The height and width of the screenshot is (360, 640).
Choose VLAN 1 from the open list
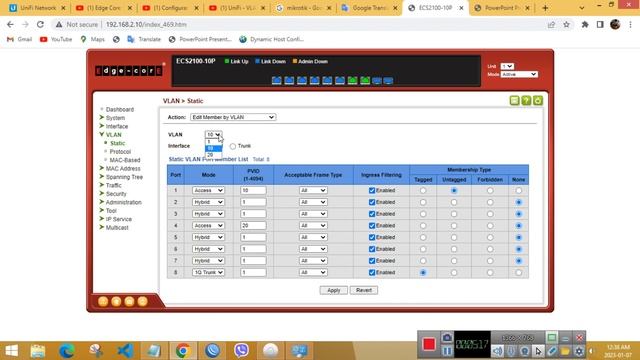[x=213, y=142]
